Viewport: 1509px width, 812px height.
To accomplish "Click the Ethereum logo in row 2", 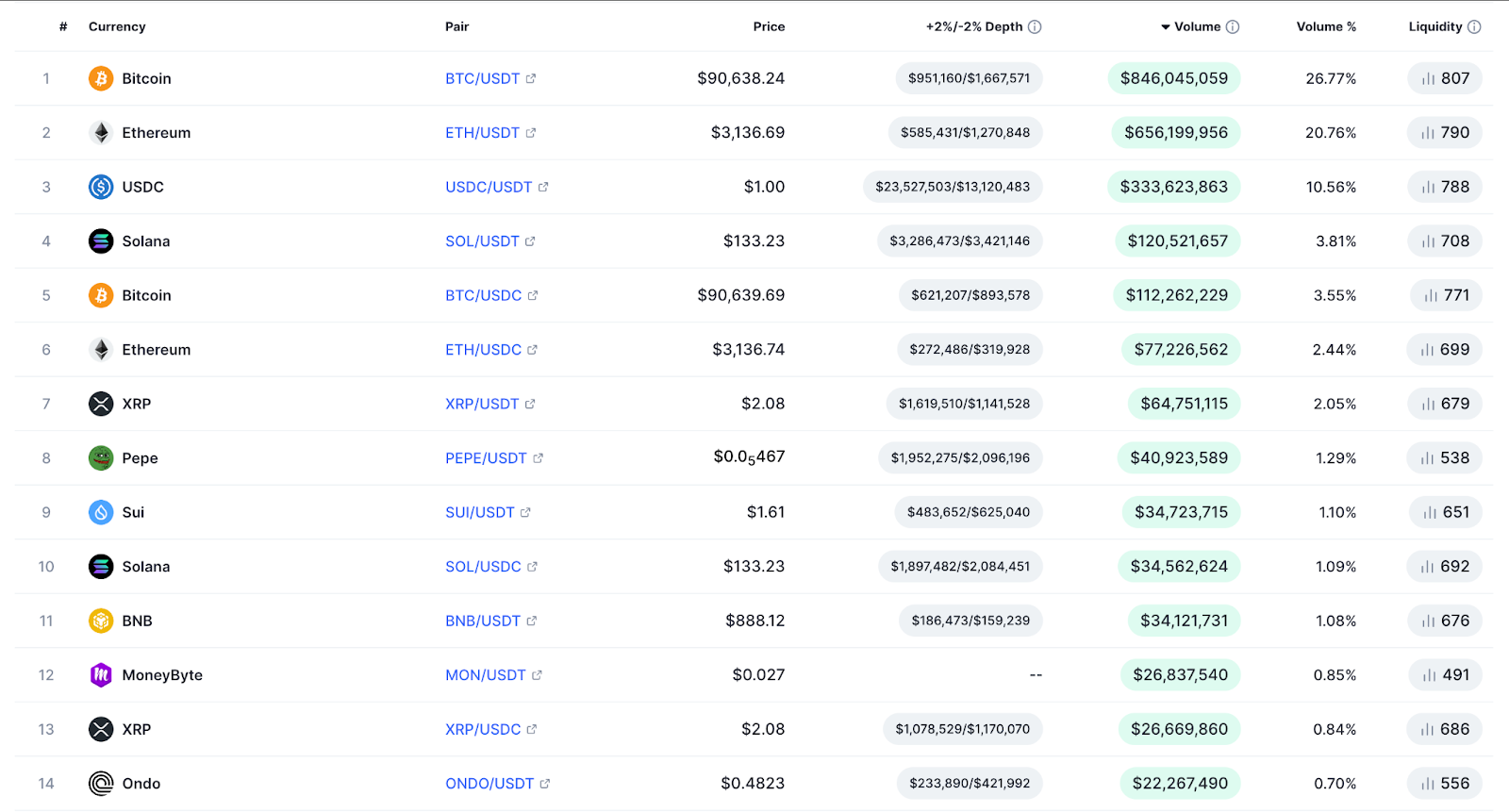I will tap(101, 133).
